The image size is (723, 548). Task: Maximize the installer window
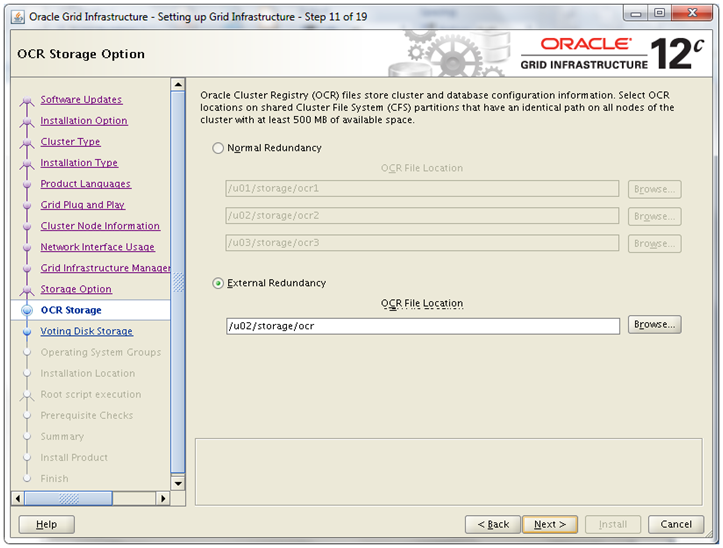pos(659,13)
